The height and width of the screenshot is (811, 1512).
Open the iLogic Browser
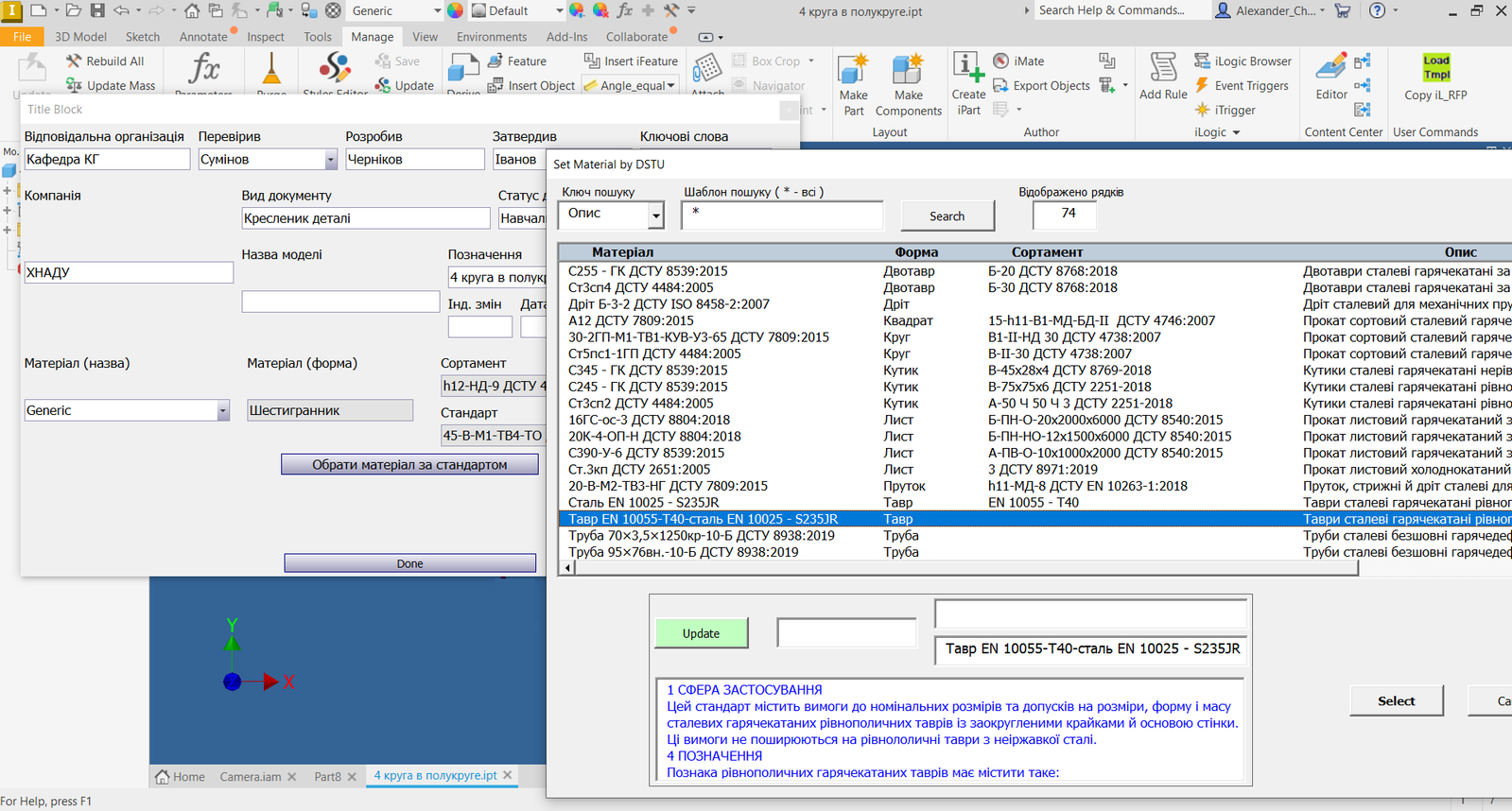[x=1243, y=61]
